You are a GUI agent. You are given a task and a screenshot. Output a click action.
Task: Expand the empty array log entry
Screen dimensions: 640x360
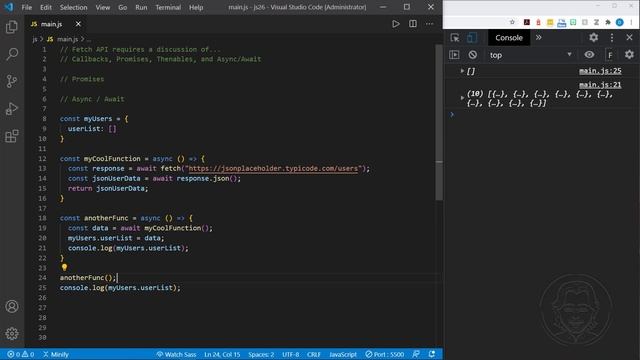point(462,71)
